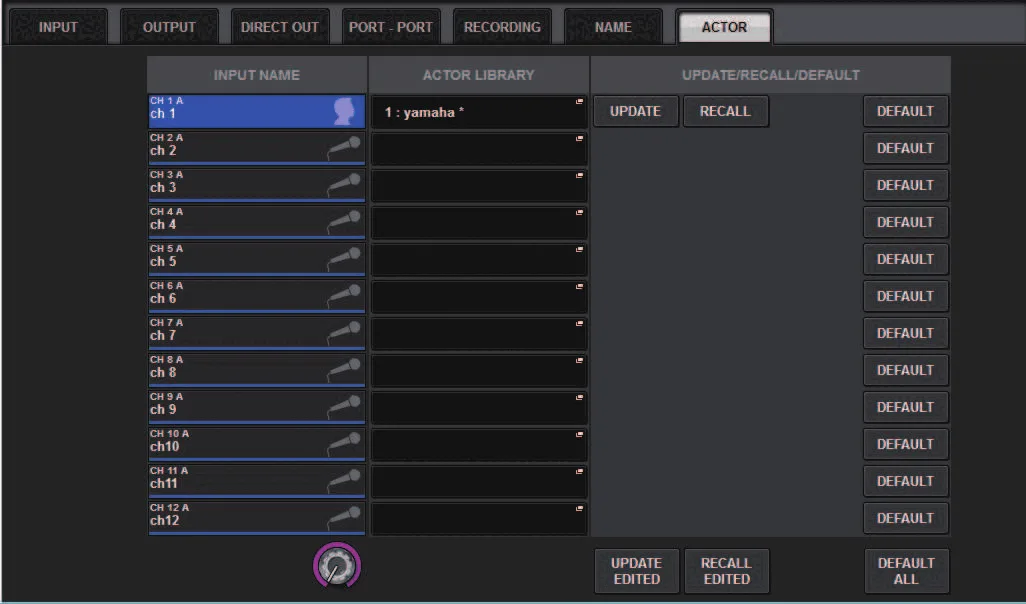The width and height of the screenshot is (1026, 604).
Task: Select the CH 3 A input name
Action: (x=256, y=185)
